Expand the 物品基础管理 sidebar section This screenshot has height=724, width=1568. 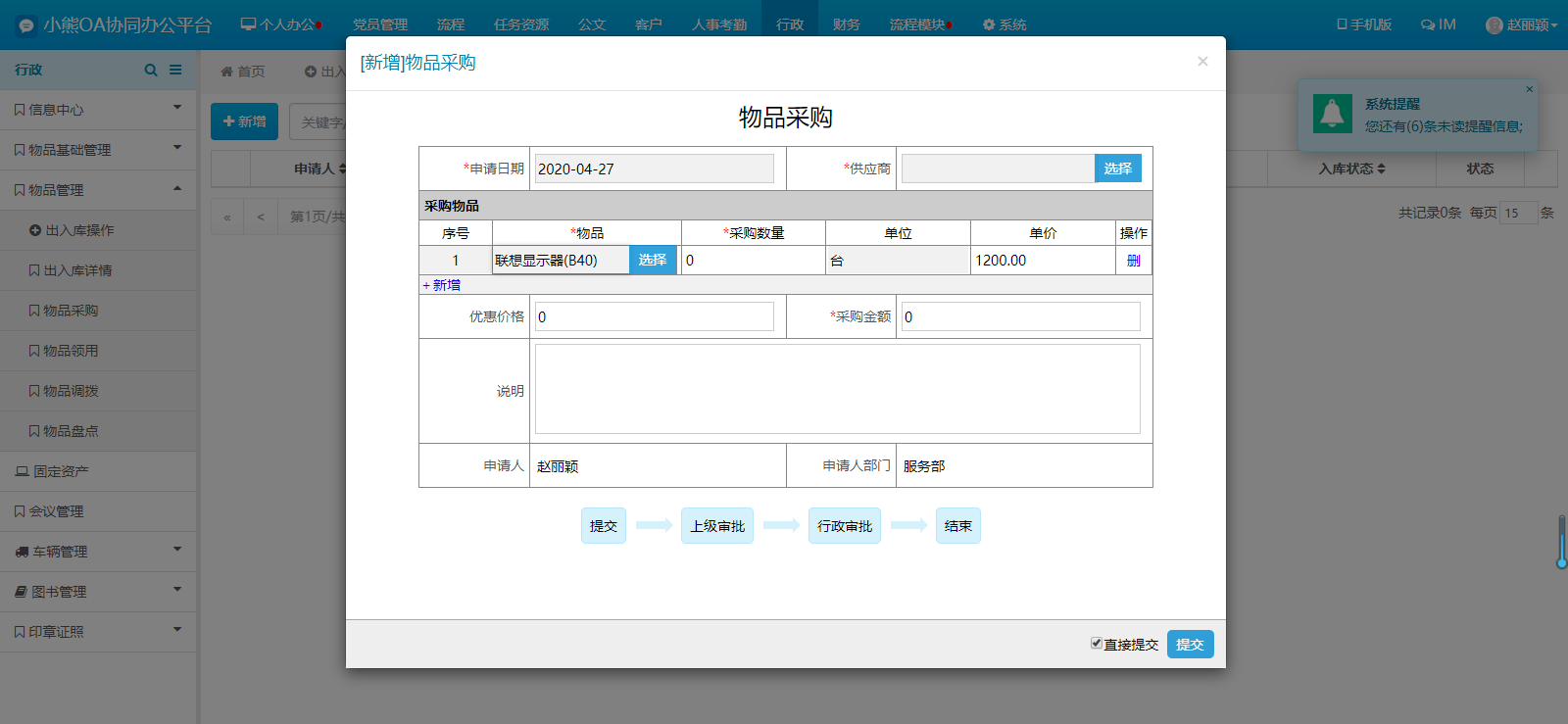tap(98, 150)
